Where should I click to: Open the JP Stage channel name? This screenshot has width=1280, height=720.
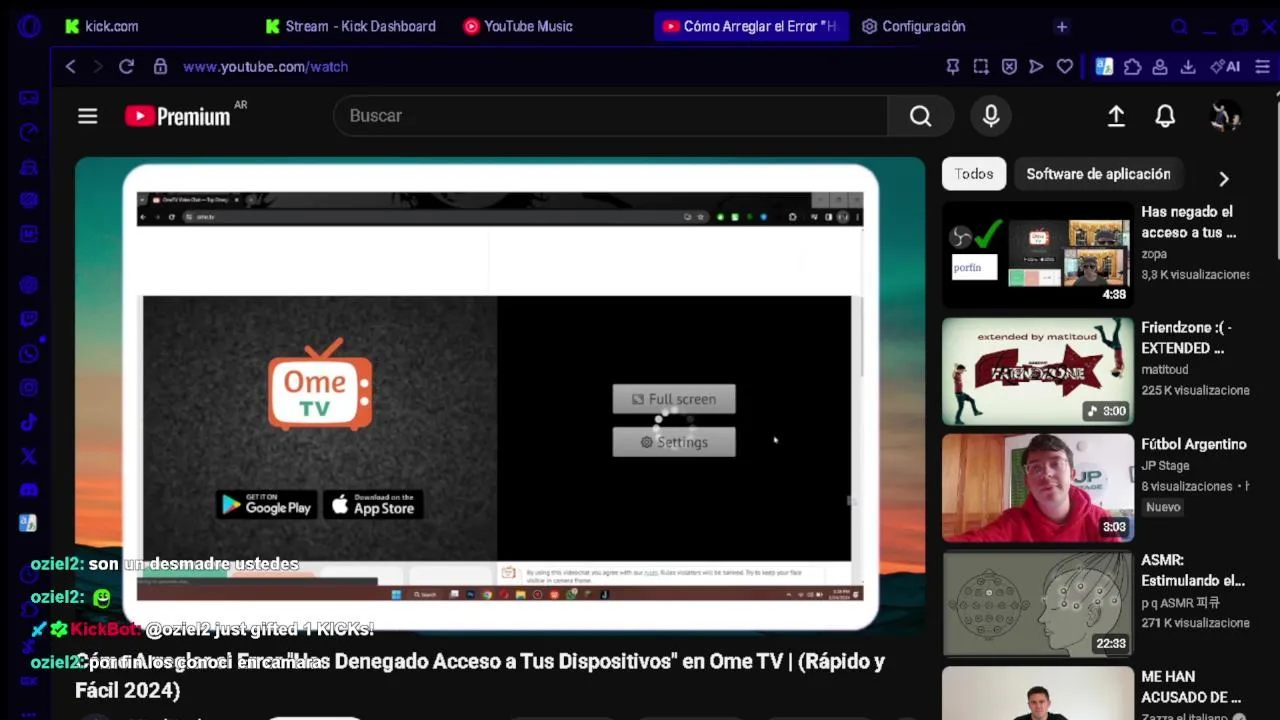click(x=1165, y=465)
